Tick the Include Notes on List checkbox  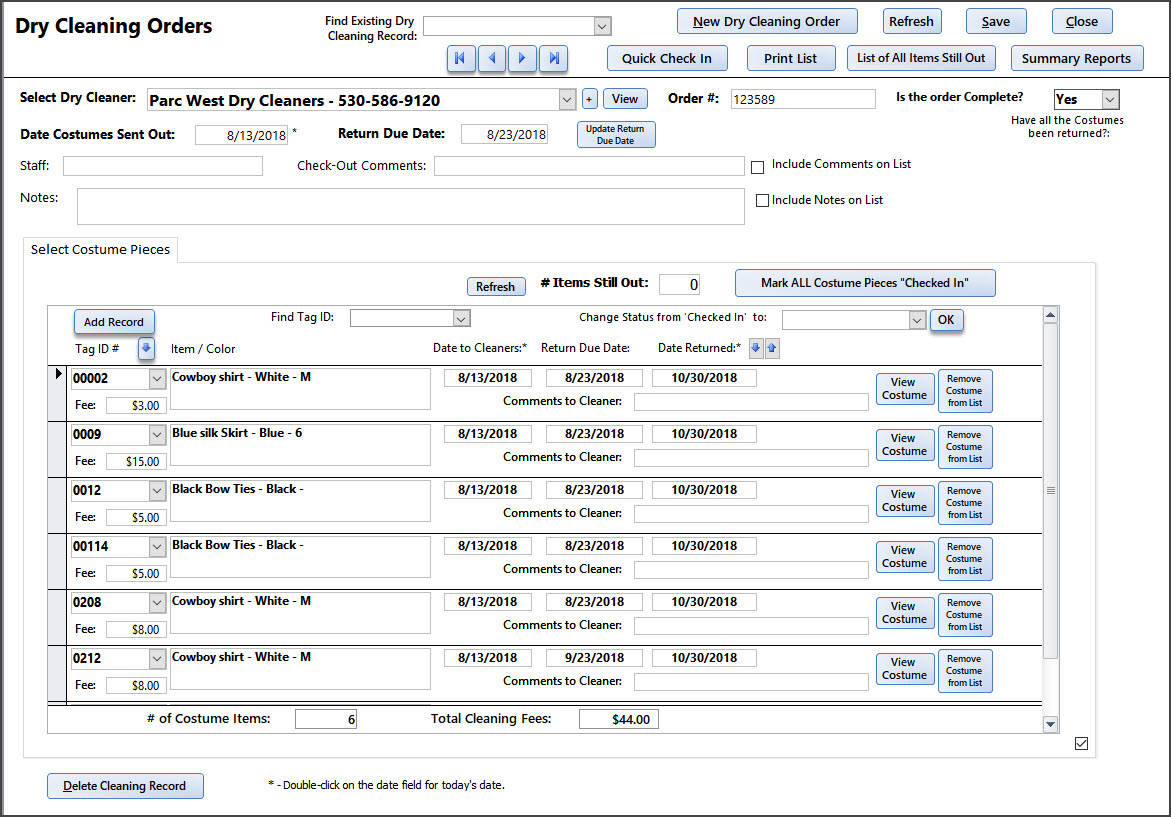coord(763,201)
